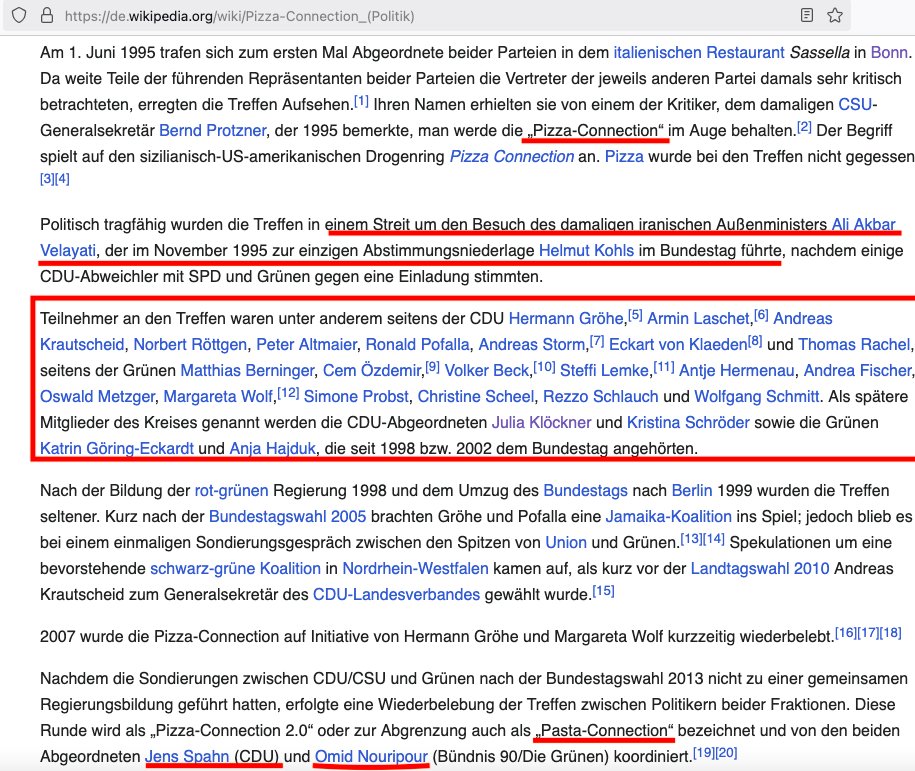Follow the Union link
The width and height of the screenshot is (915, 771).
[565, 542]
